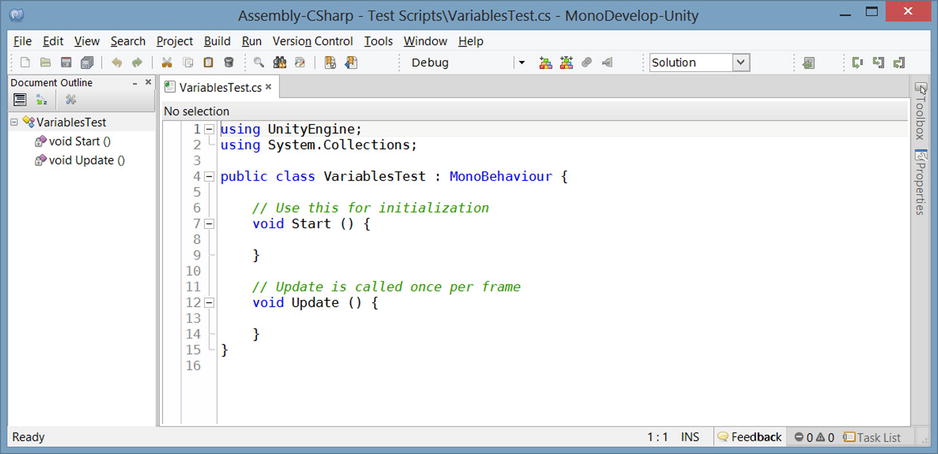Open the Build menu

click(x=217, y=41)
